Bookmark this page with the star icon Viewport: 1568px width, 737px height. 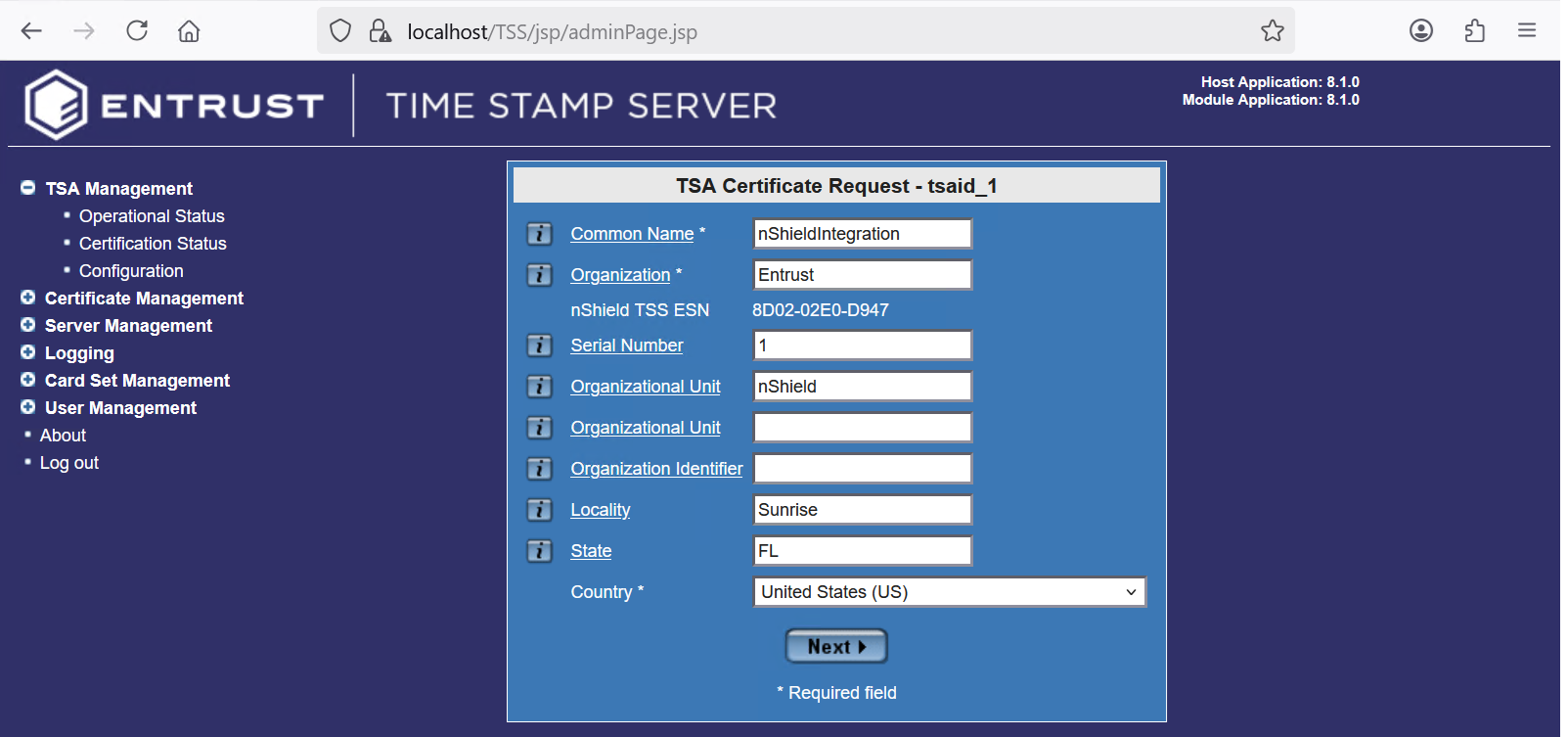[x=1273, y=31]
